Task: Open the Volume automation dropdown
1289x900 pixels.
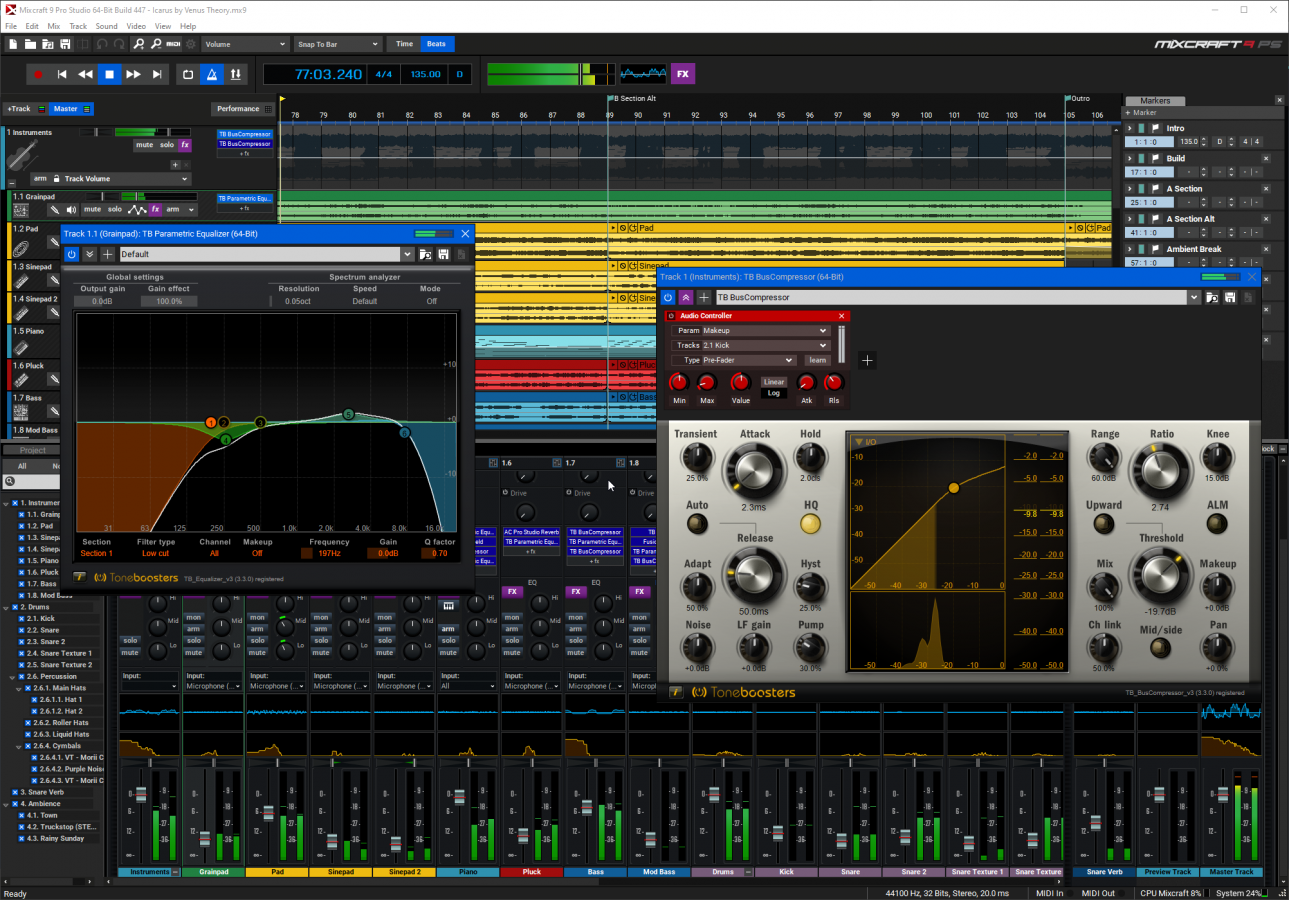Action: [244, 43]
